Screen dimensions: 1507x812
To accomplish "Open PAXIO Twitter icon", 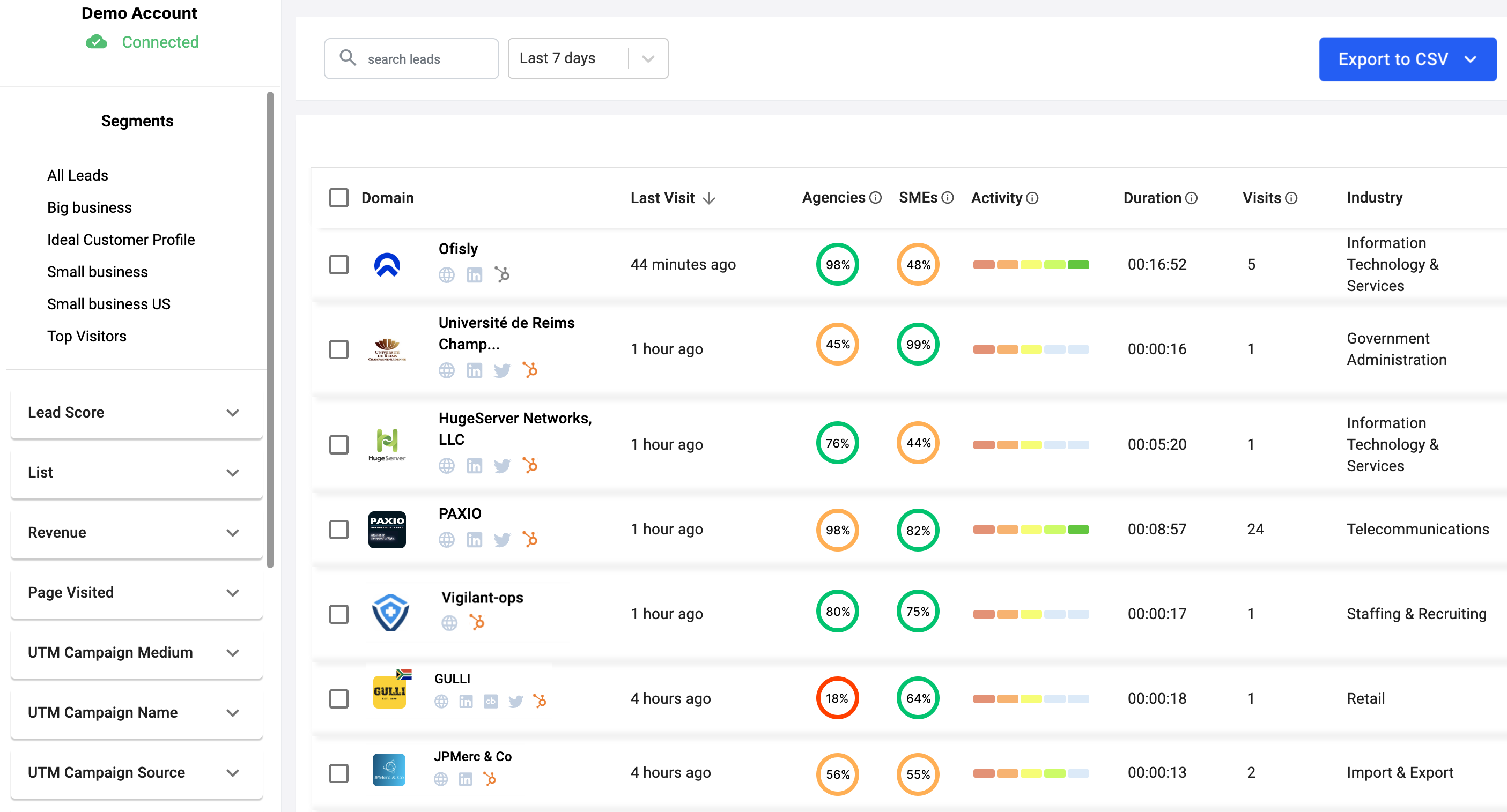I will point(502,540).
